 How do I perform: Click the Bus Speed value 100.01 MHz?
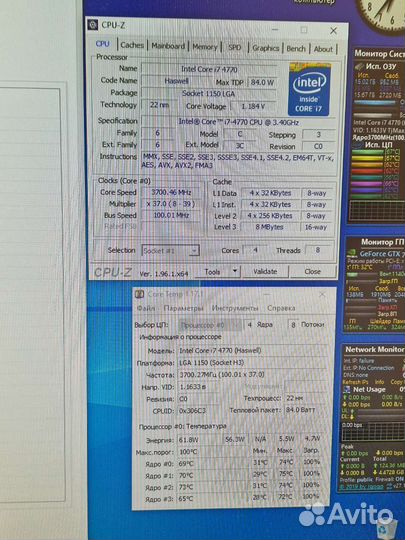coord(171,215)
